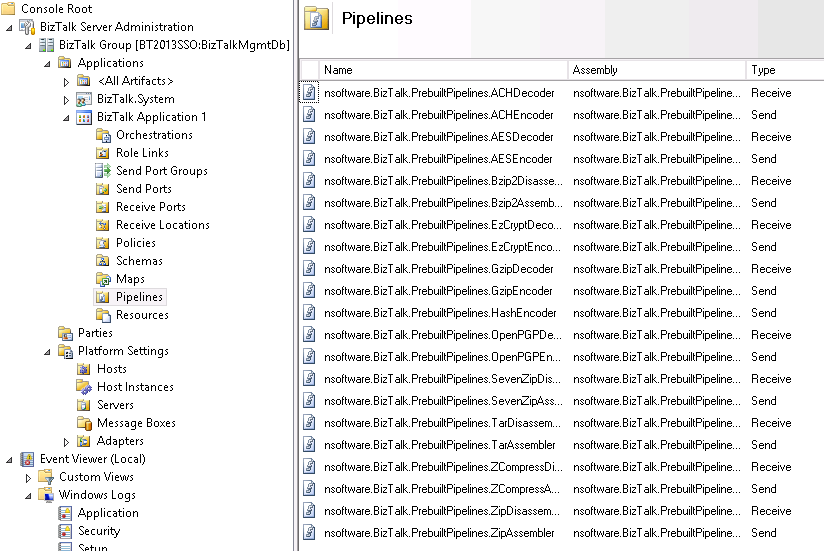
Task: Collapse the BizTalk Group node
Action: point(28,46)
